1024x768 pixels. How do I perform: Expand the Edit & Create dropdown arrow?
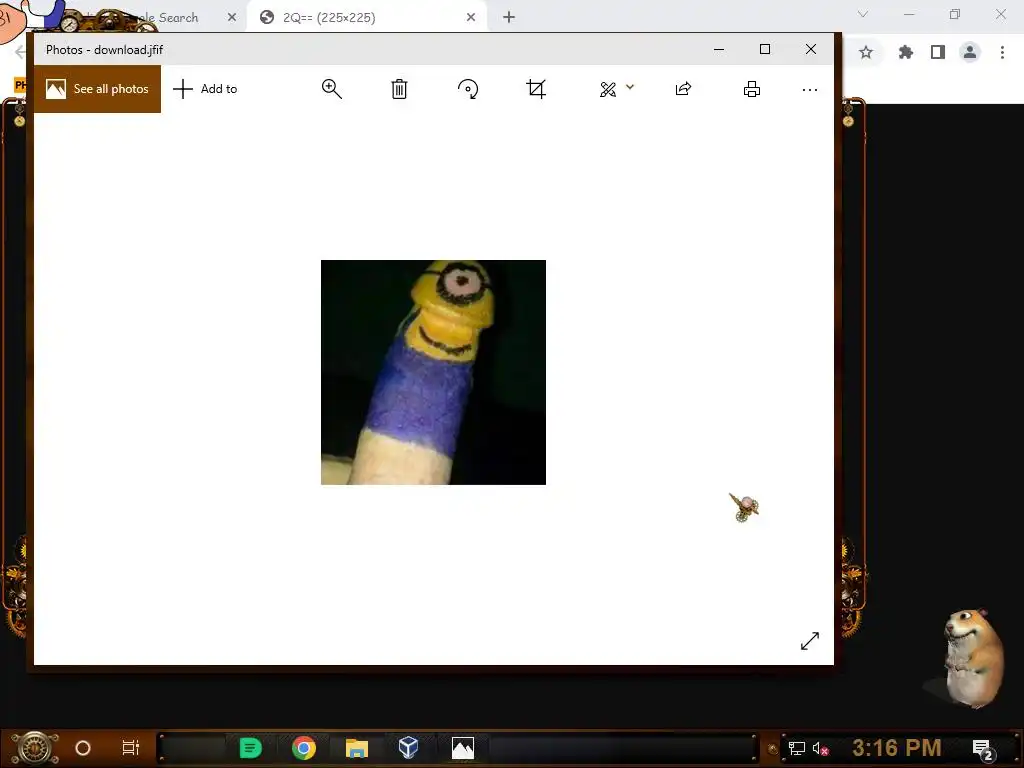click(x=630, y=87)
